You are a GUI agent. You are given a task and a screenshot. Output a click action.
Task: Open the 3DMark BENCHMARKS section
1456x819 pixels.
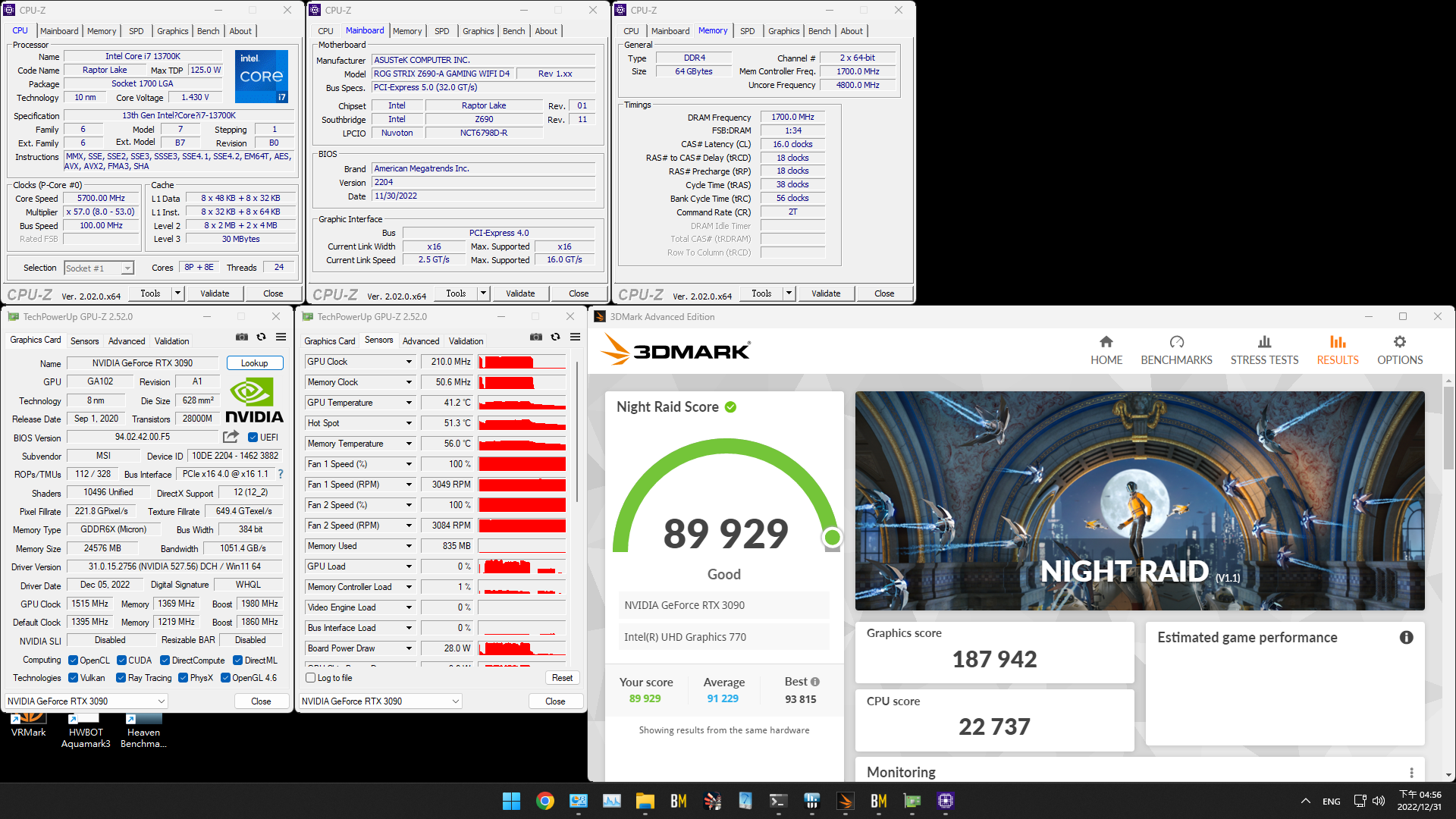1176,350
